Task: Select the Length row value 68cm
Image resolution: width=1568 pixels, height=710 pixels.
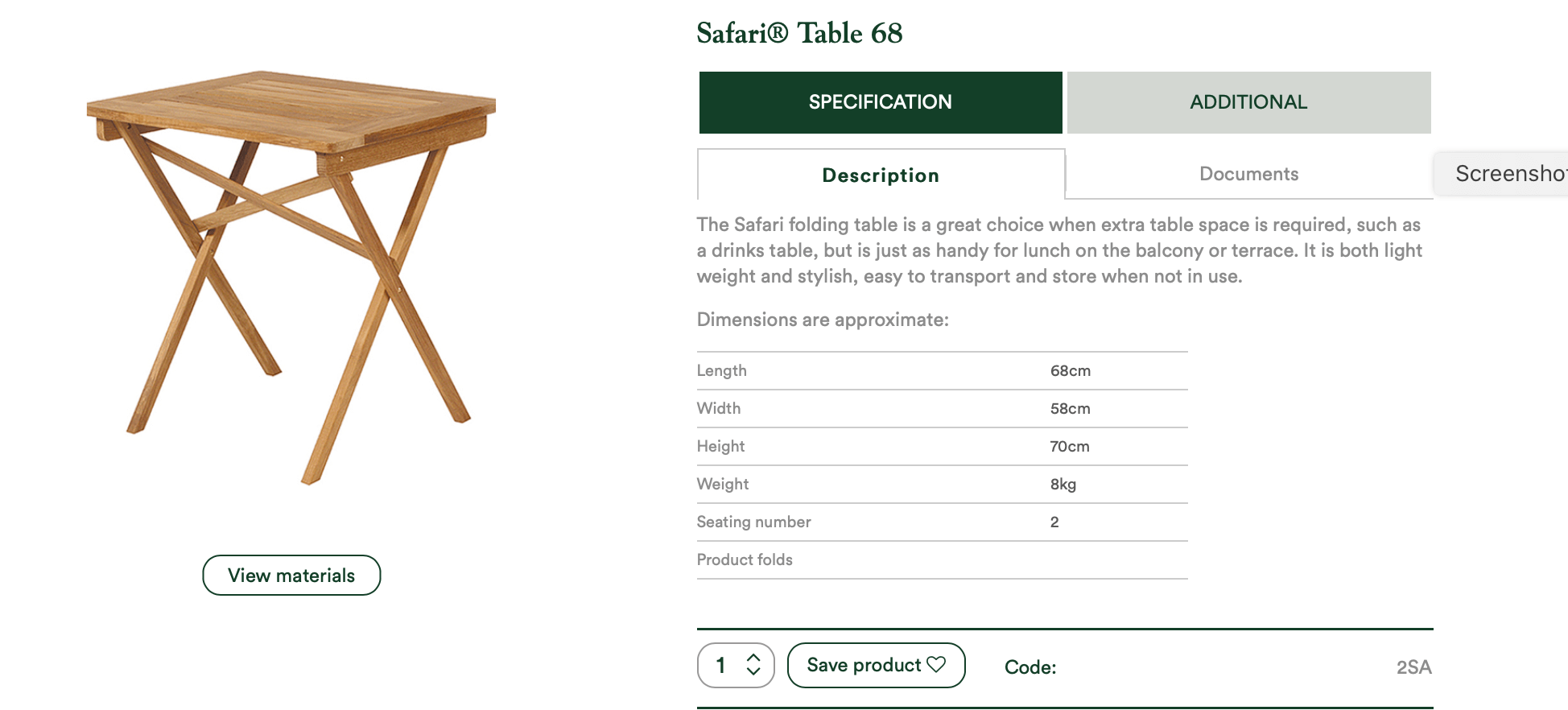Action: 1070,371
